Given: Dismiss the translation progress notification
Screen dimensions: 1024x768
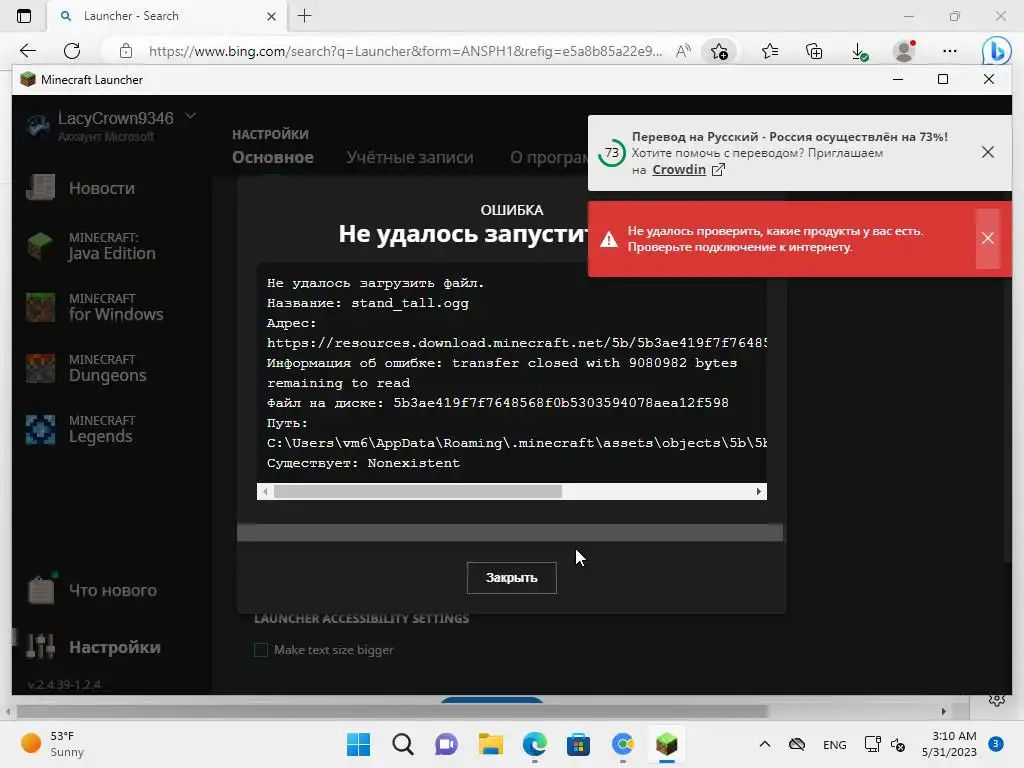Looking at the screenshot, I should tap(987, 152).
